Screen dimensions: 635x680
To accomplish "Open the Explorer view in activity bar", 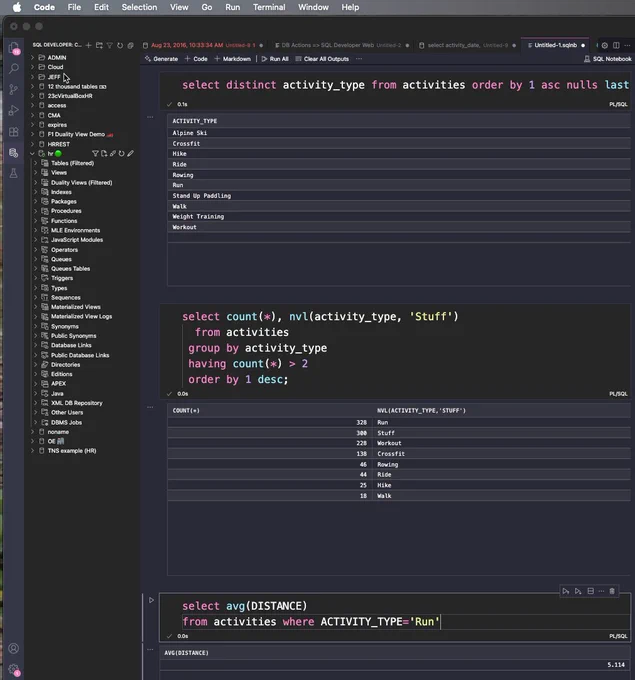I will pos(14,47).
